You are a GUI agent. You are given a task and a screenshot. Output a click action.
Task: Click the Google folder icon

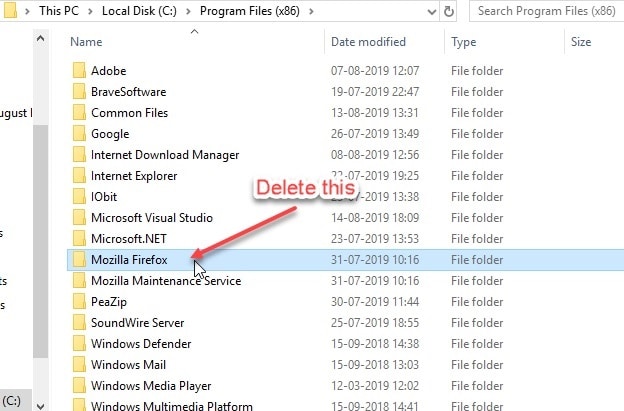pos(79,134)
